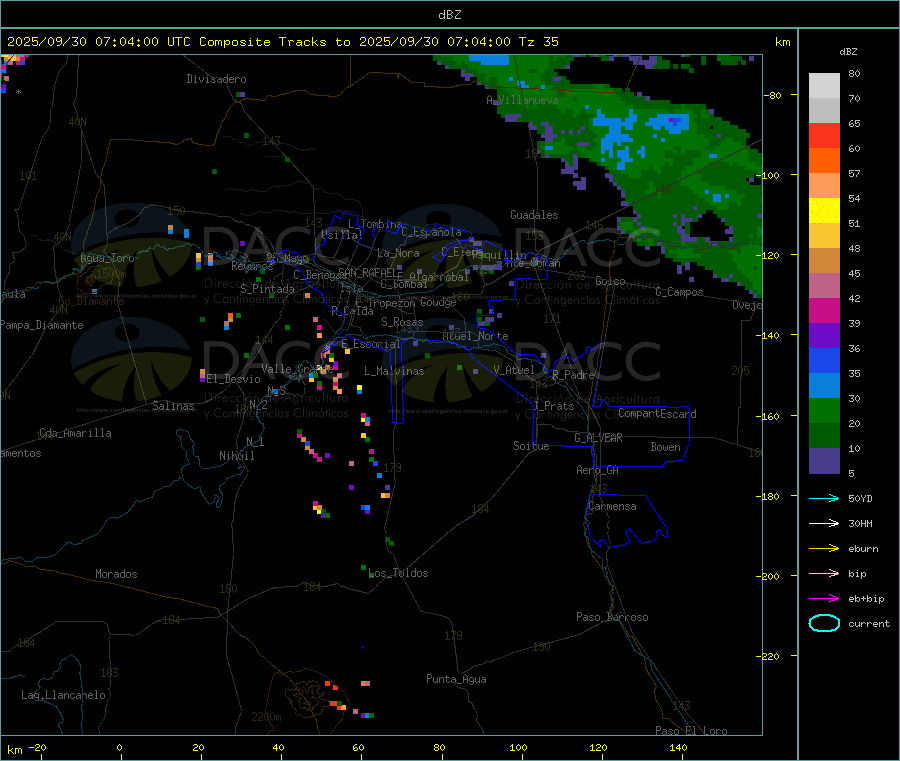Click the Divisadero map label

coord(216,79)
